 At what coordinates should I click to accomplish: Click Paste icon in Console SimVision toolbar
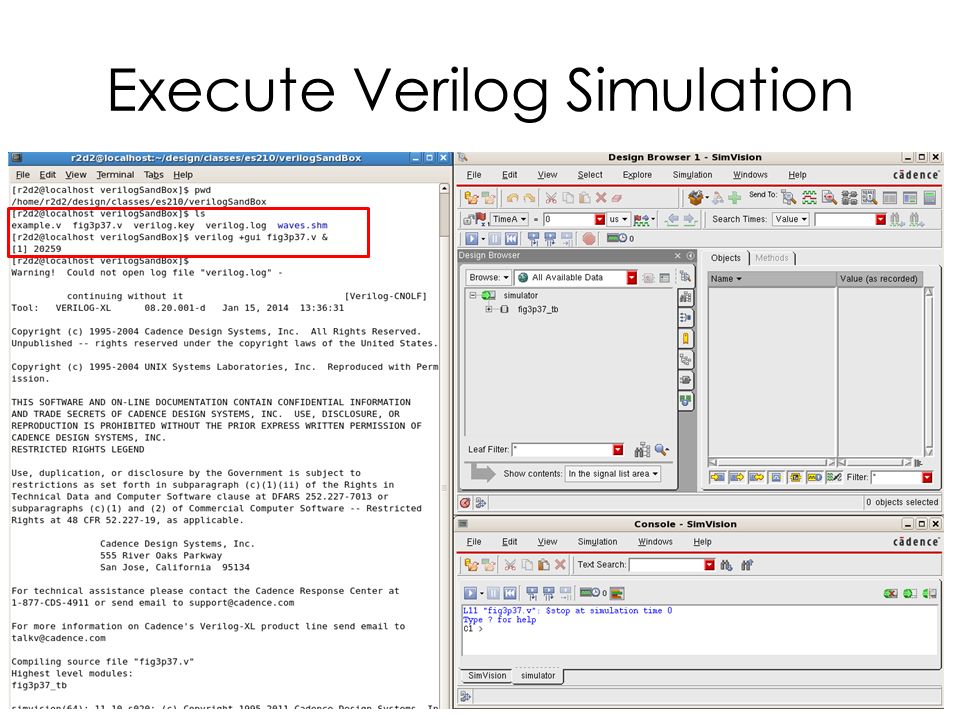pos(543,564)
